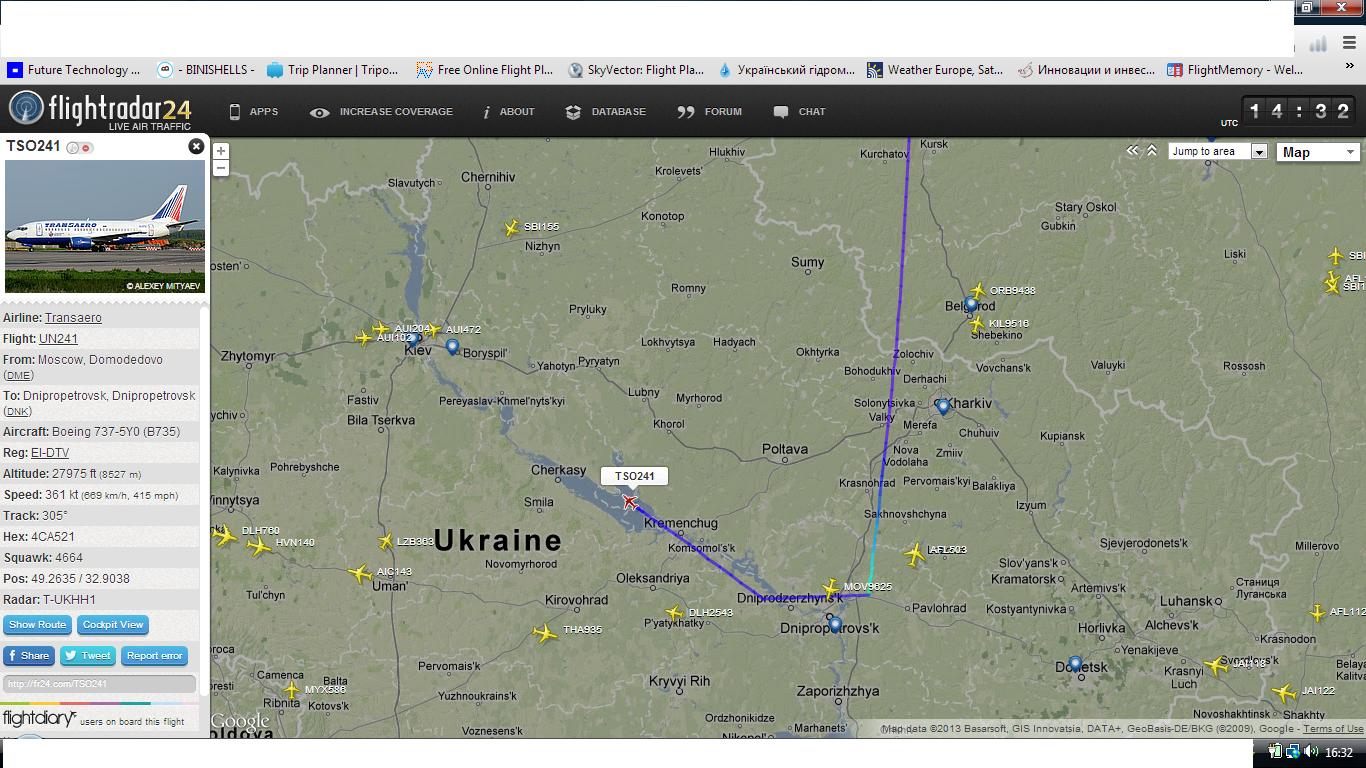1366x768 pixels.
Task: Click the Show Route button
Action: coord(37,625)
